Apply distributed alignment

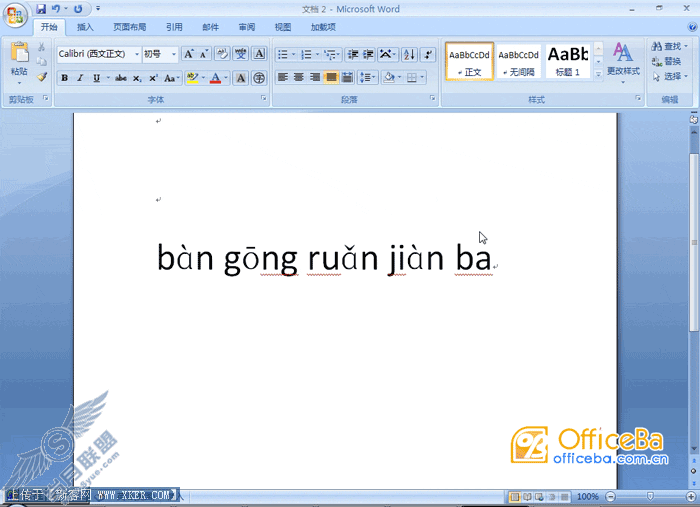[347, 78]
